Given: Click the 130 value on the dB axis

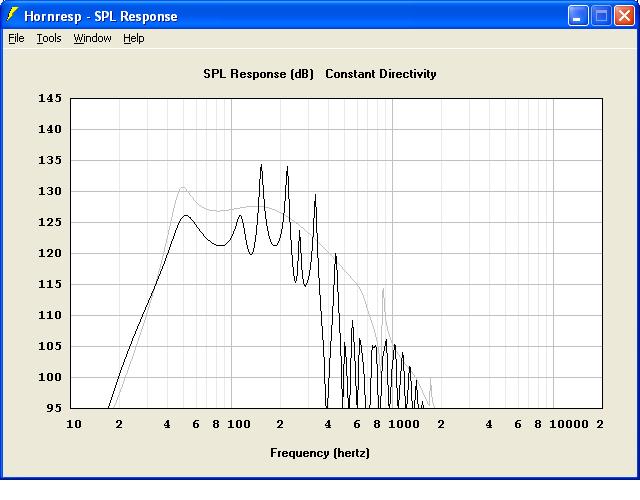Looking at the screenshot, I should 50,191.
